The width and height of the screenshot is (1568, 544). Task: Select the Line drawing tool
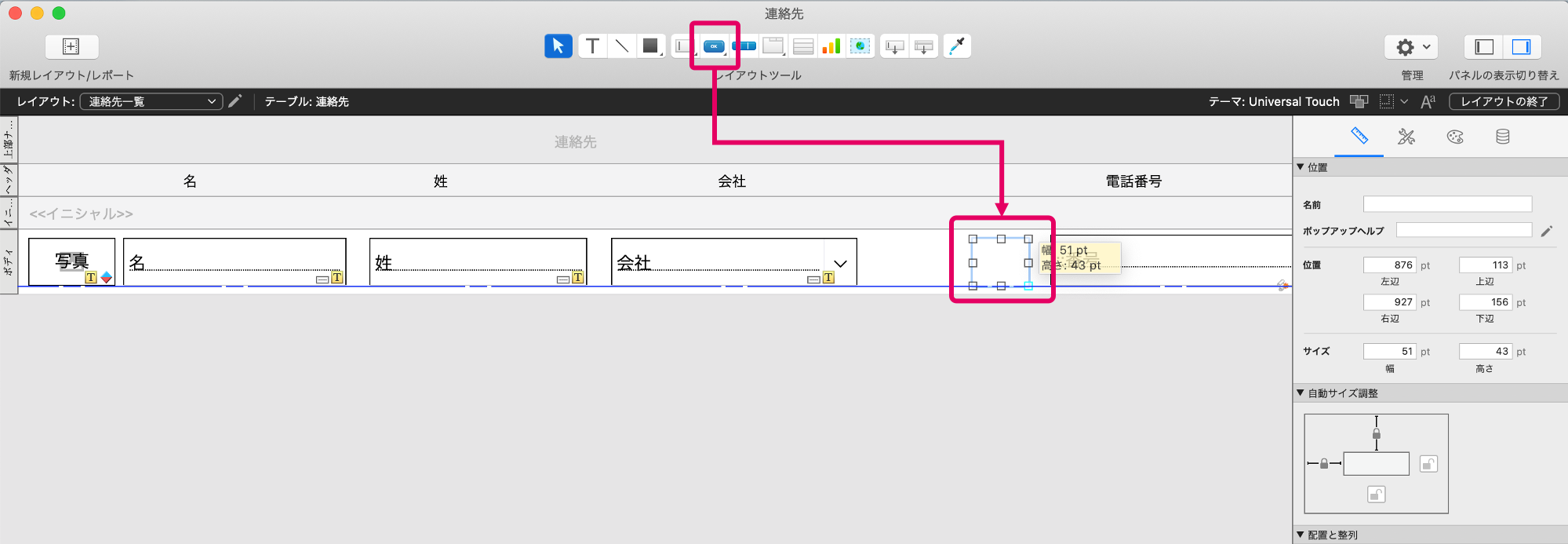pyautogui.click(x=622, y=46)
